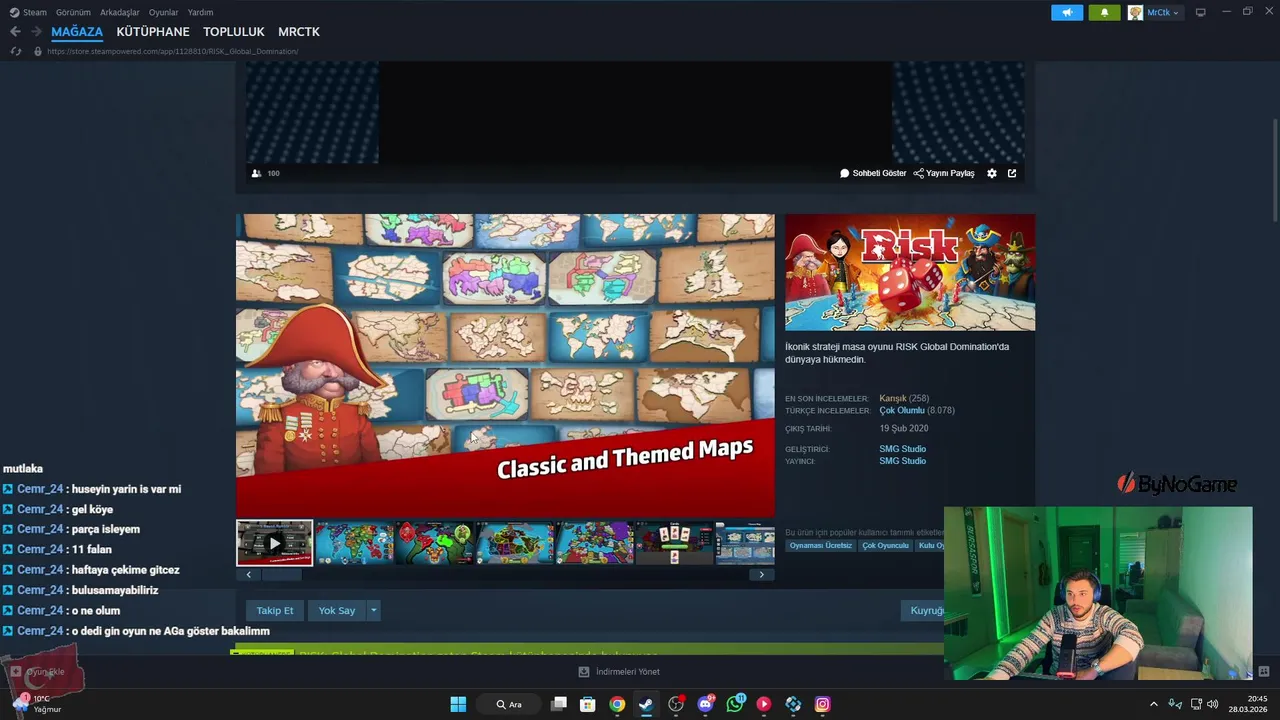The width and height of the screenshot is (1280, 720).
Task: Open the Görünüm menu
Action: (73, 12)
